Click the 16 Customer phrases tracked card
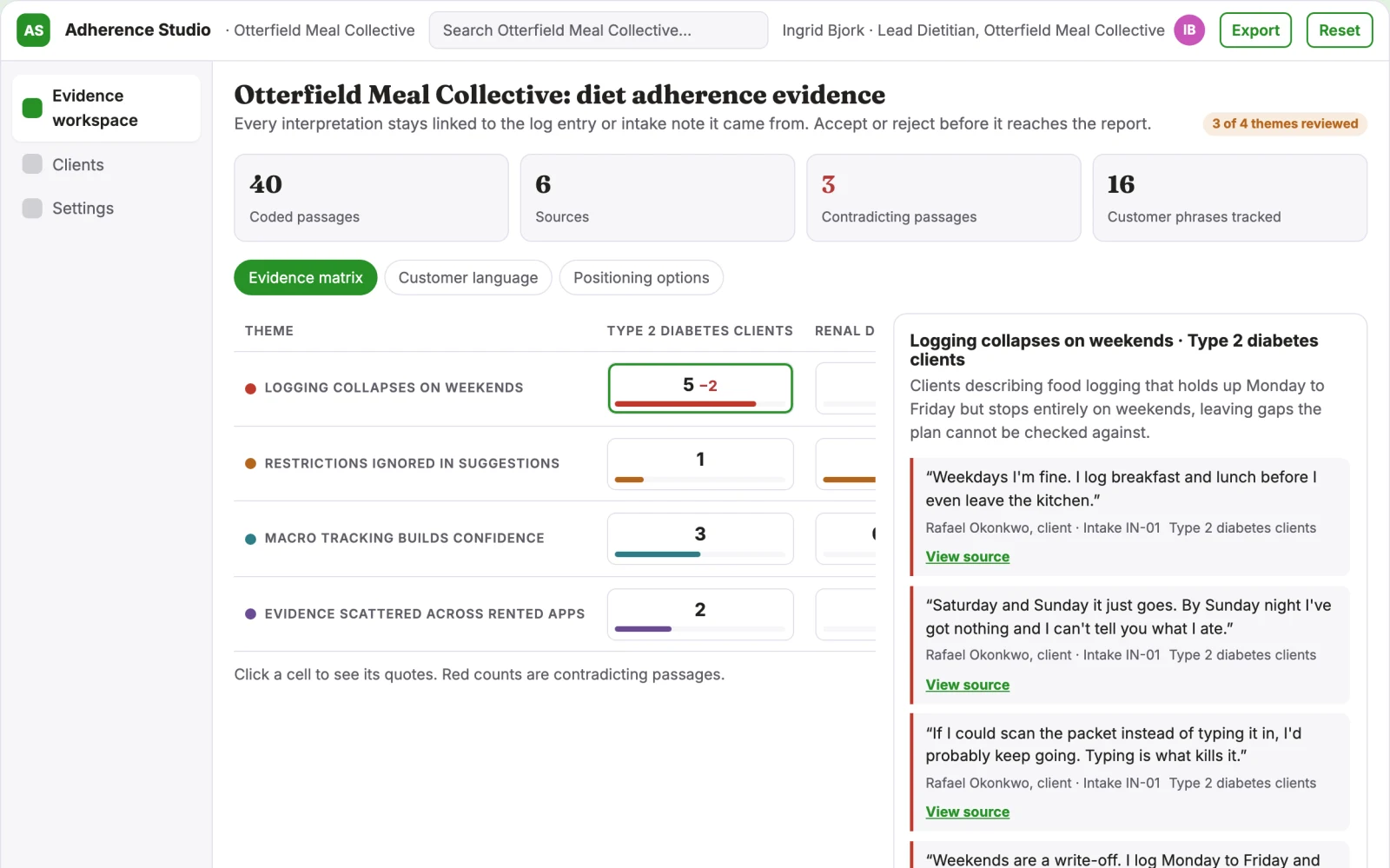Screen dimensions: 1390x868 point(1230,198)
